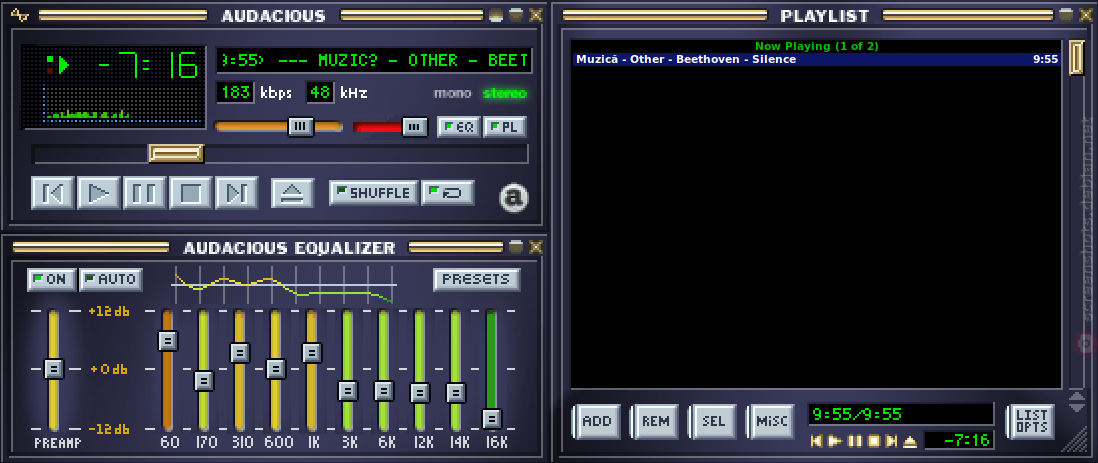Click the Now Playing (1 of 2) header
Screen dimensions: 1098x463
click(816, 46)
